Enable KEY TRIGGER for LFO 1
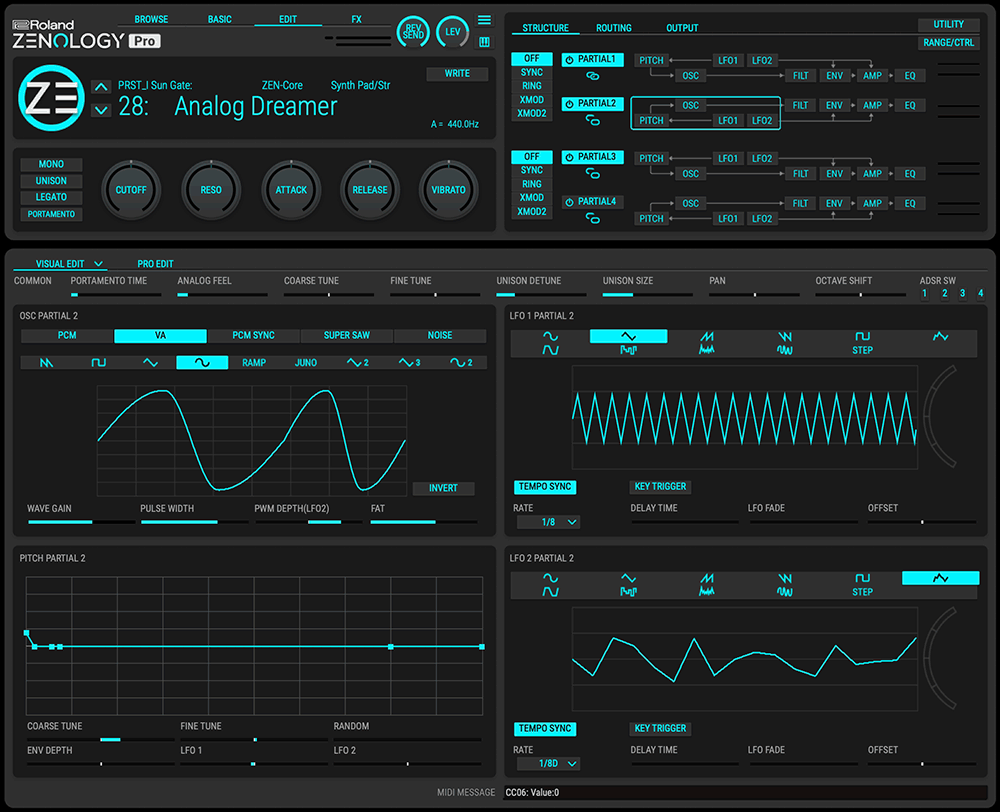This screenshot has width=1000, height=812. [659, 487]
